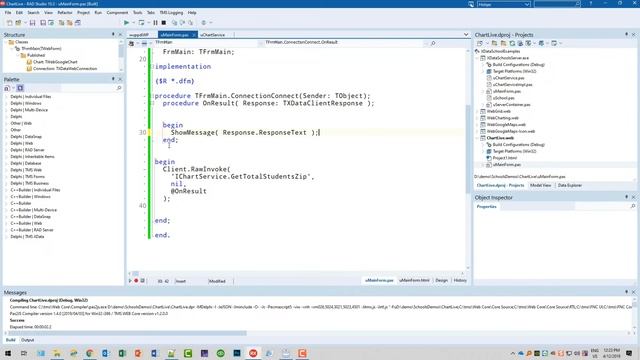Image resolution: width=640 pixels, height=360 pixels.
Task: Open Outlook from the taskbar
Action: [106, 353]
